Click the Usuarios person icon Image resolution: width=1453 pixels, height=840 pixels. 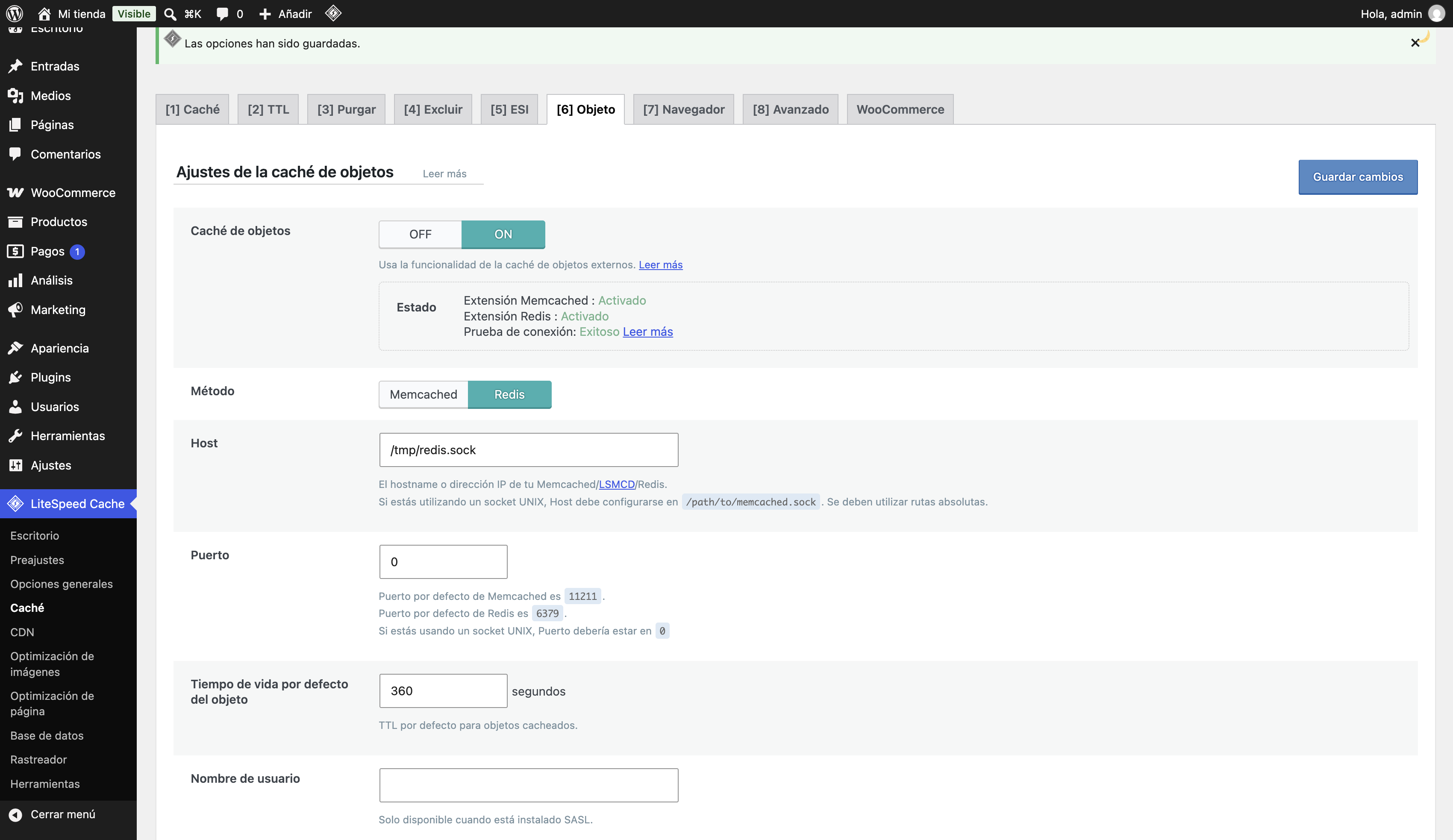tap(15, 406)
